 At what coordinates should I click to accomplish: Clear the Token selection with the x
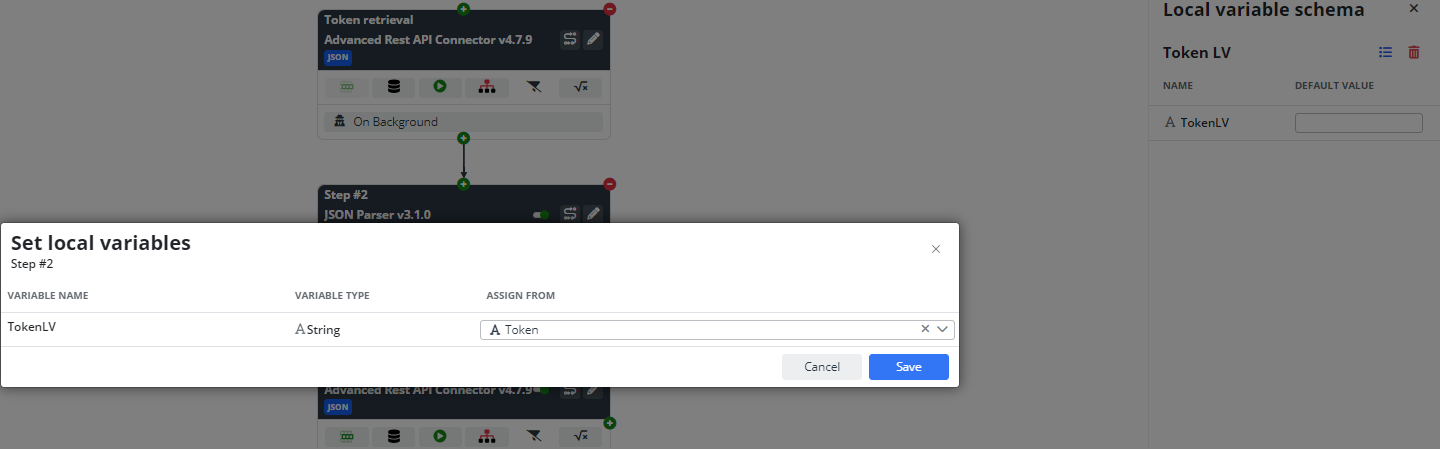925,329
